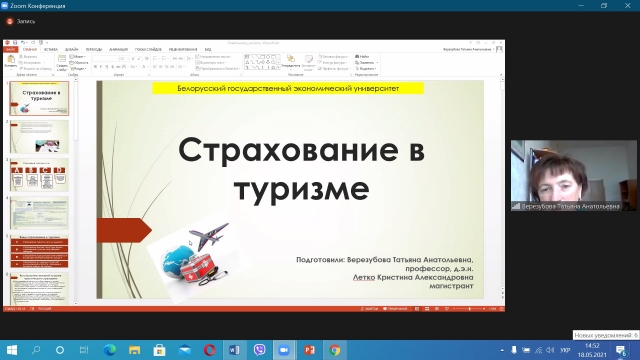640x360 pixels.
Task: Start Slide Show icon in status bar
Action: [447, 309]
